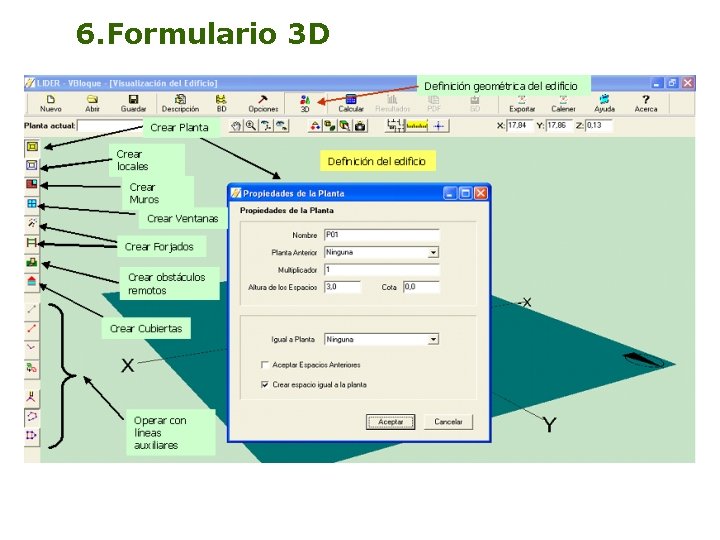Open a file with the Abrir icon
720x540 pixels.
[x=92, y=103]
